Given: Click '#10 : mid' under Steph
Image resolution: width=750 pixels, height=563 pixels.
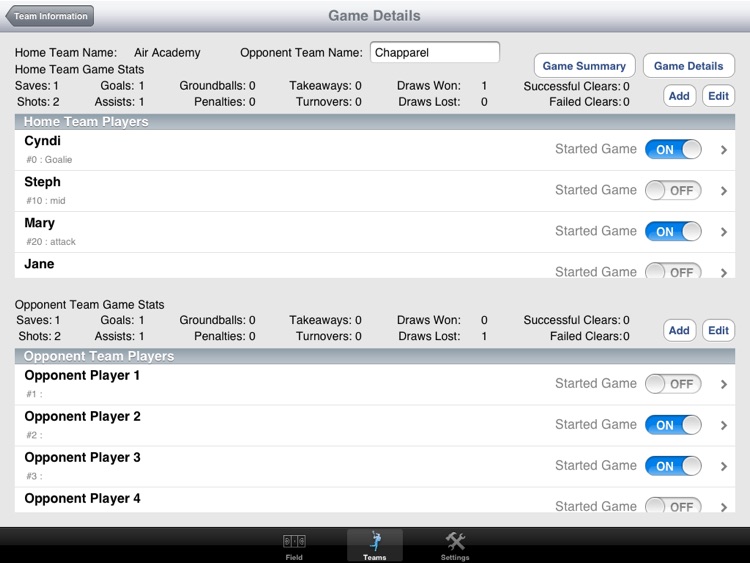Looking at the screenshot, I should (x=46, y=201).
